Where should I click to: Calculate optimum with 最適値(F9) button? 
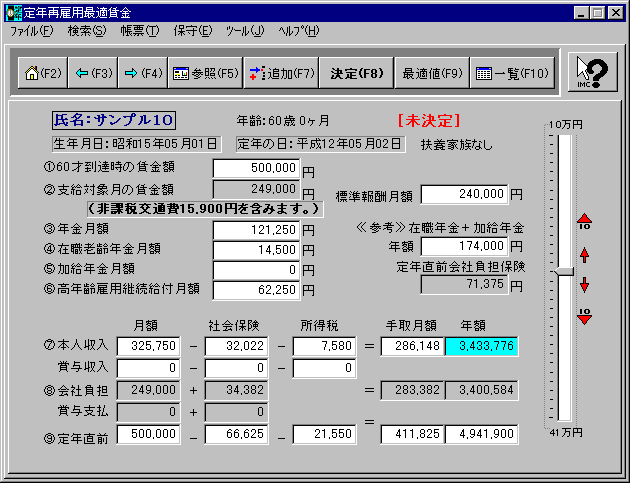(x=432, y=73)
